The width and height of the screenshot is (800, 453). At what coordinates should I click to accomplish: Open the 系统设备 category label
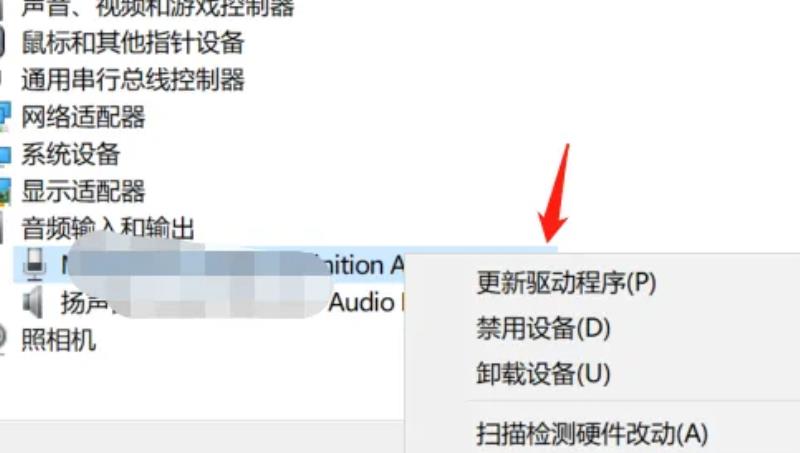(x=71, y=154)
